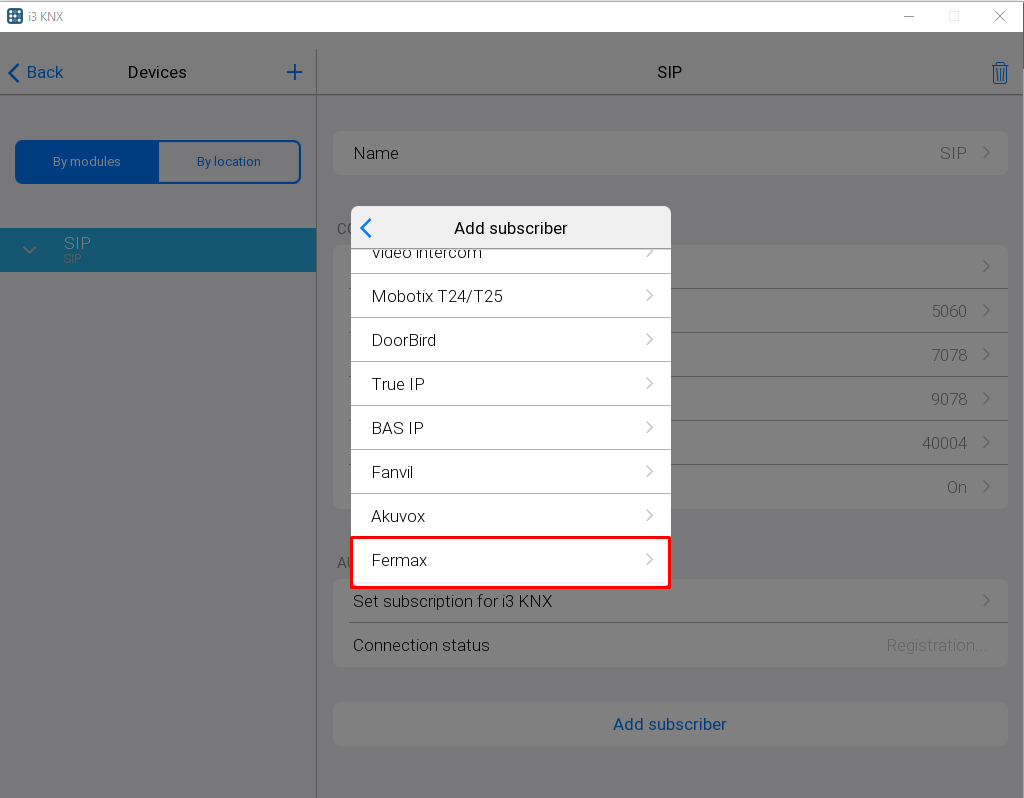Click Add subscriber button
Screen dimensions: 1024x798
669,724
